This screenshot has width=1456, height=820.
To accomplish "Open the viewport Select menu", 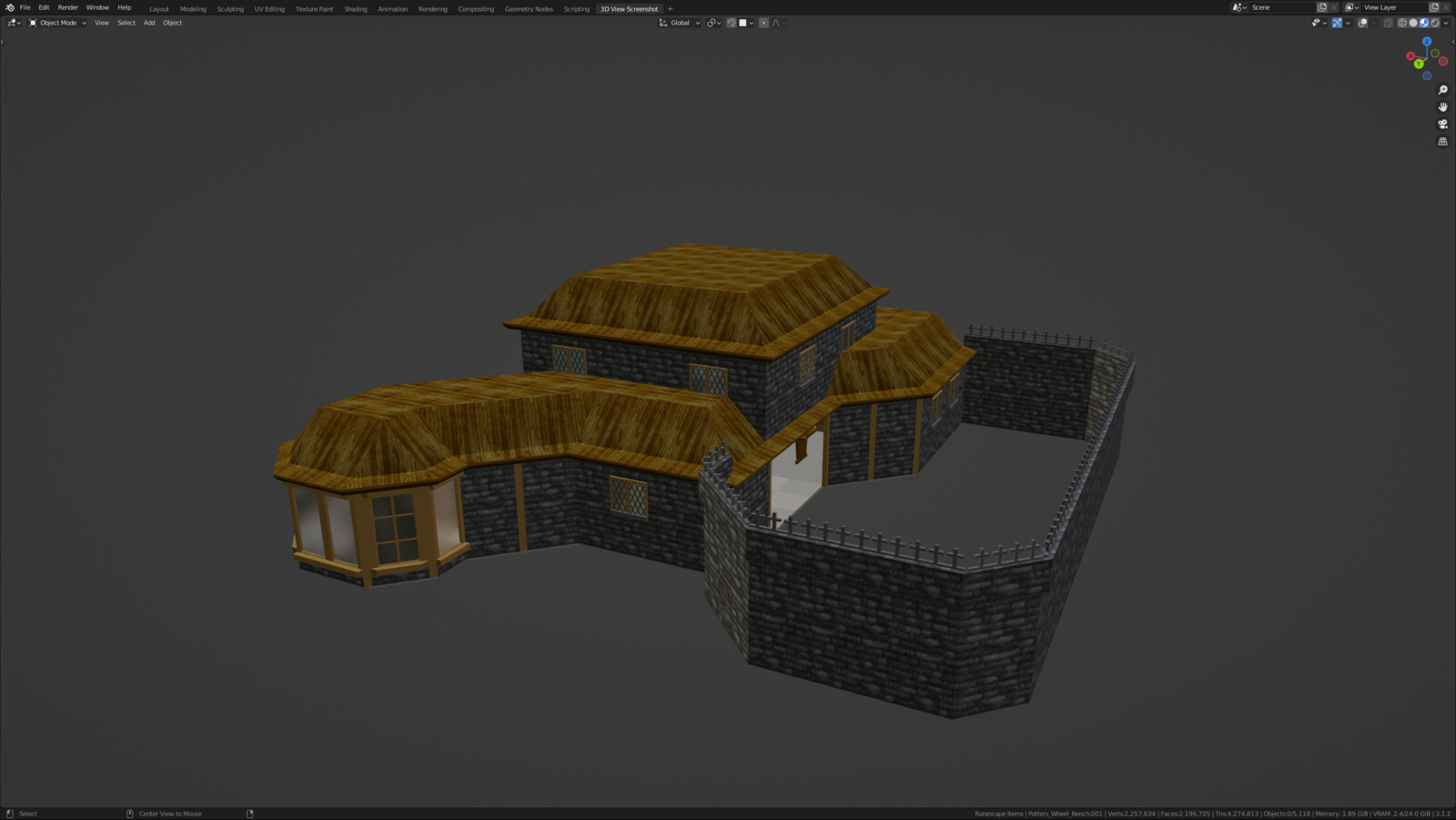I will tap(126, 23).
